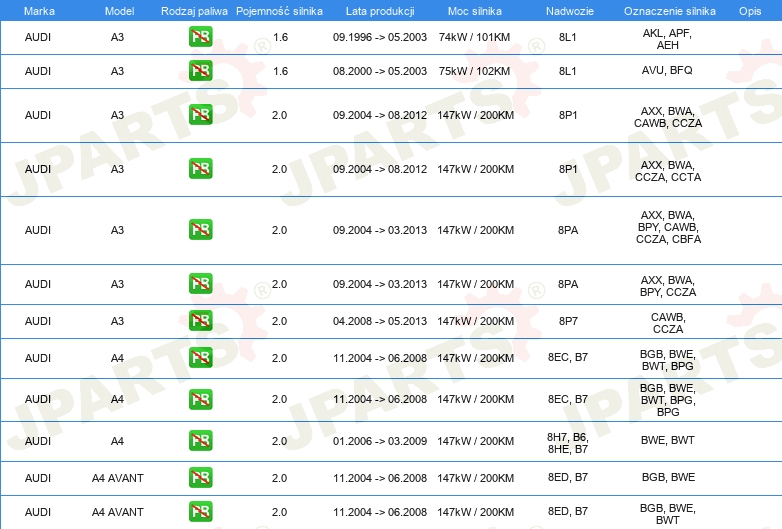Click the fuel icon in the row containing CBFA
This screenshot has width=782, height=529.
tap(200, 229)
